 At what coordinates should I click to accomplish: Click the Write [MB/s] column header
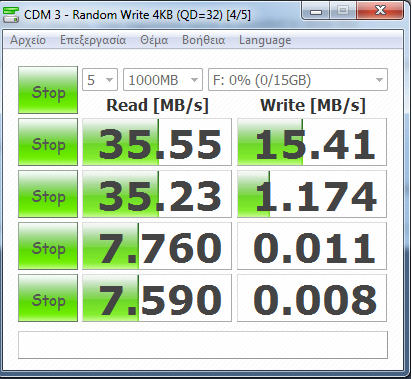313,105
